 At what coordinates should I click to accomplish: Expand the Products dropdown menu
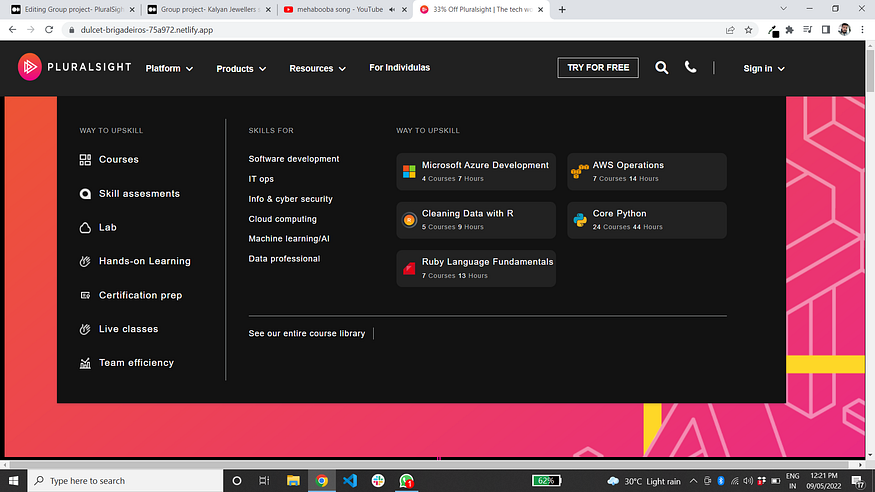pyautogui.click(x=241, y=69)
